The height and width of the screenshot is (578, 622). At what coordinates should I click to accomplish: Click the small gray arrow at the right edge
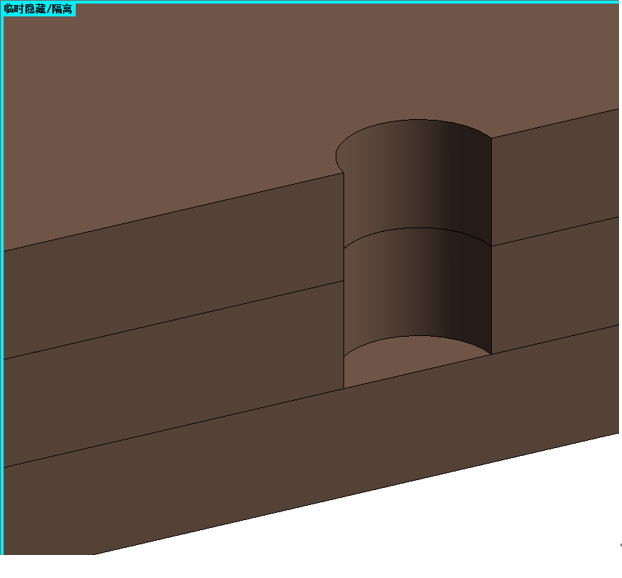[620, 545]
